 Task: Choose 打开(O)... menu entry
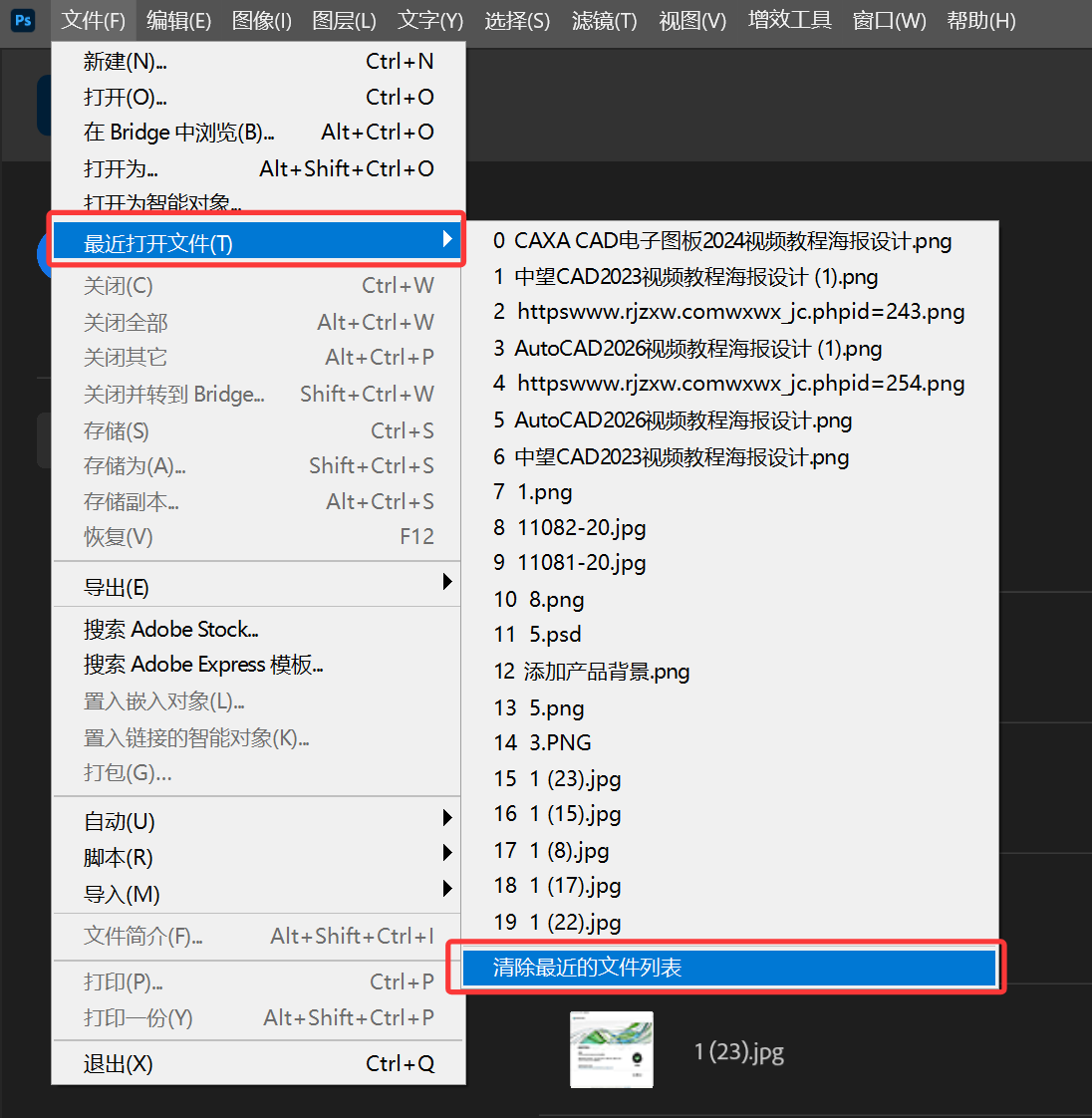tap(258, 97)
